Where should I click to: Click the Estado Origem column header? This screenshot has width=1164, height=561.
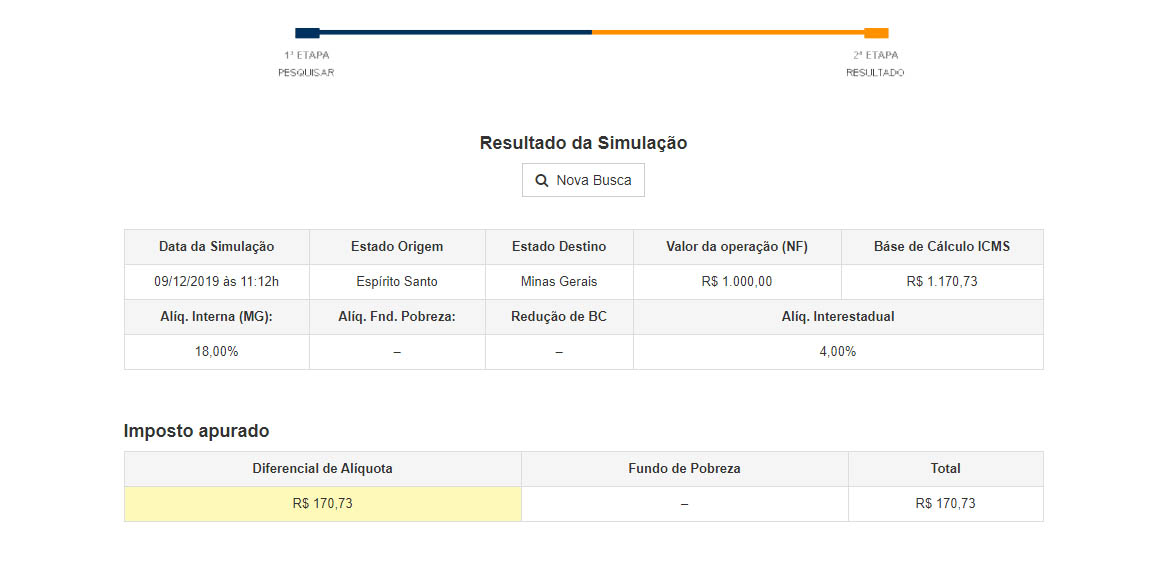tap(397, 247)
